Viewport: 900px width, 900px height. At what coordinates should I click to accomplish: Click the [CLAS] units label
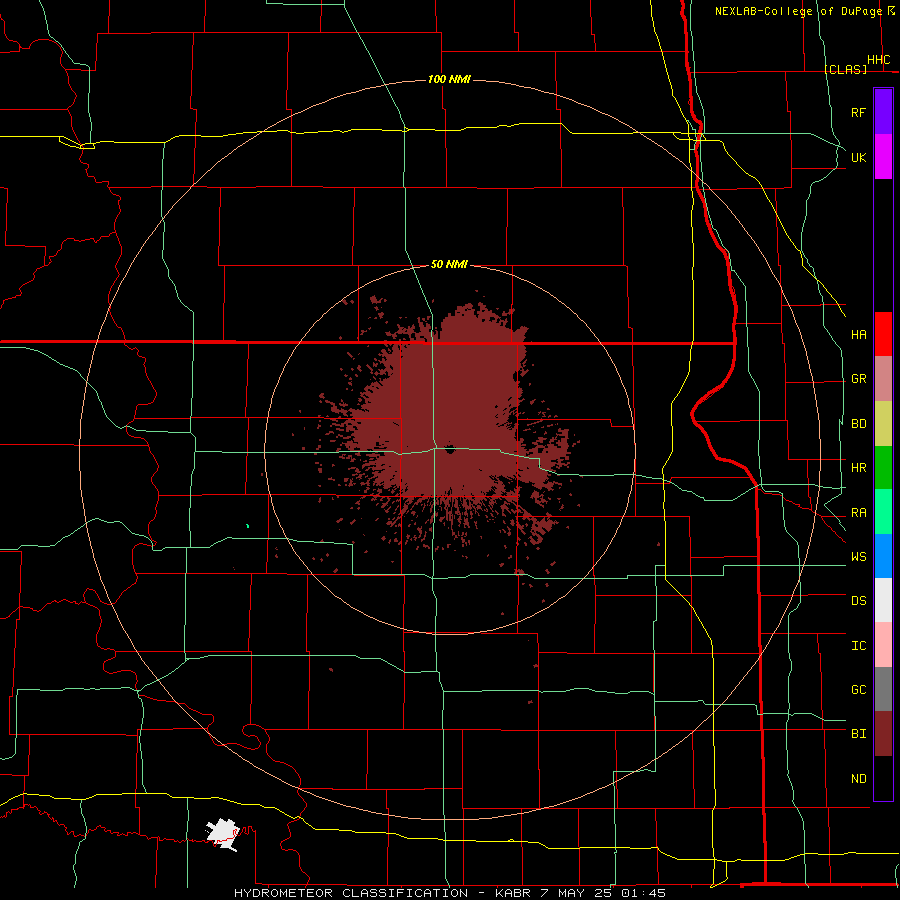[845, 69]
